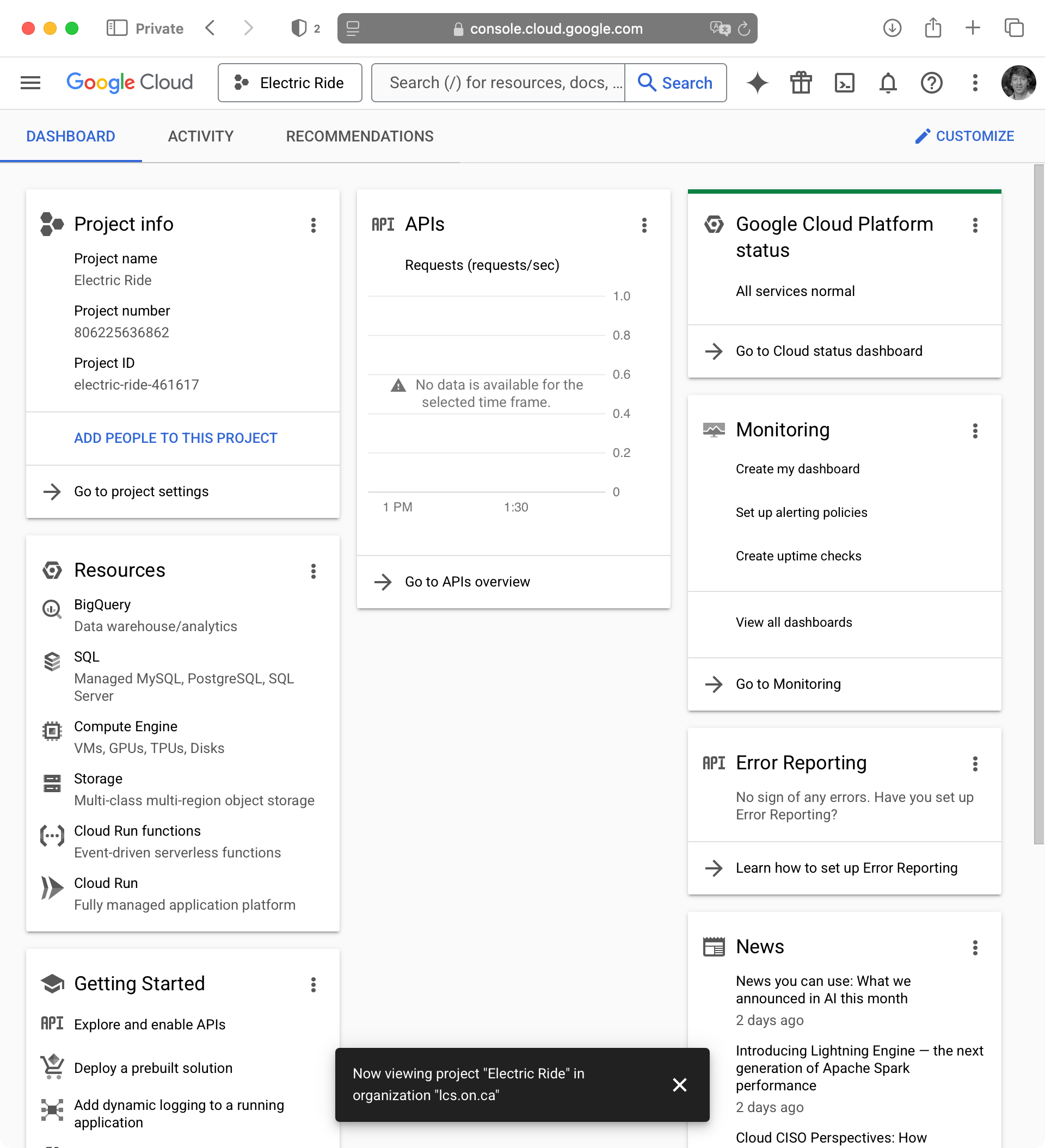Click the page vertical scrollbar
Screen dimensions: 1045x1148
[x=1038, y=504]
